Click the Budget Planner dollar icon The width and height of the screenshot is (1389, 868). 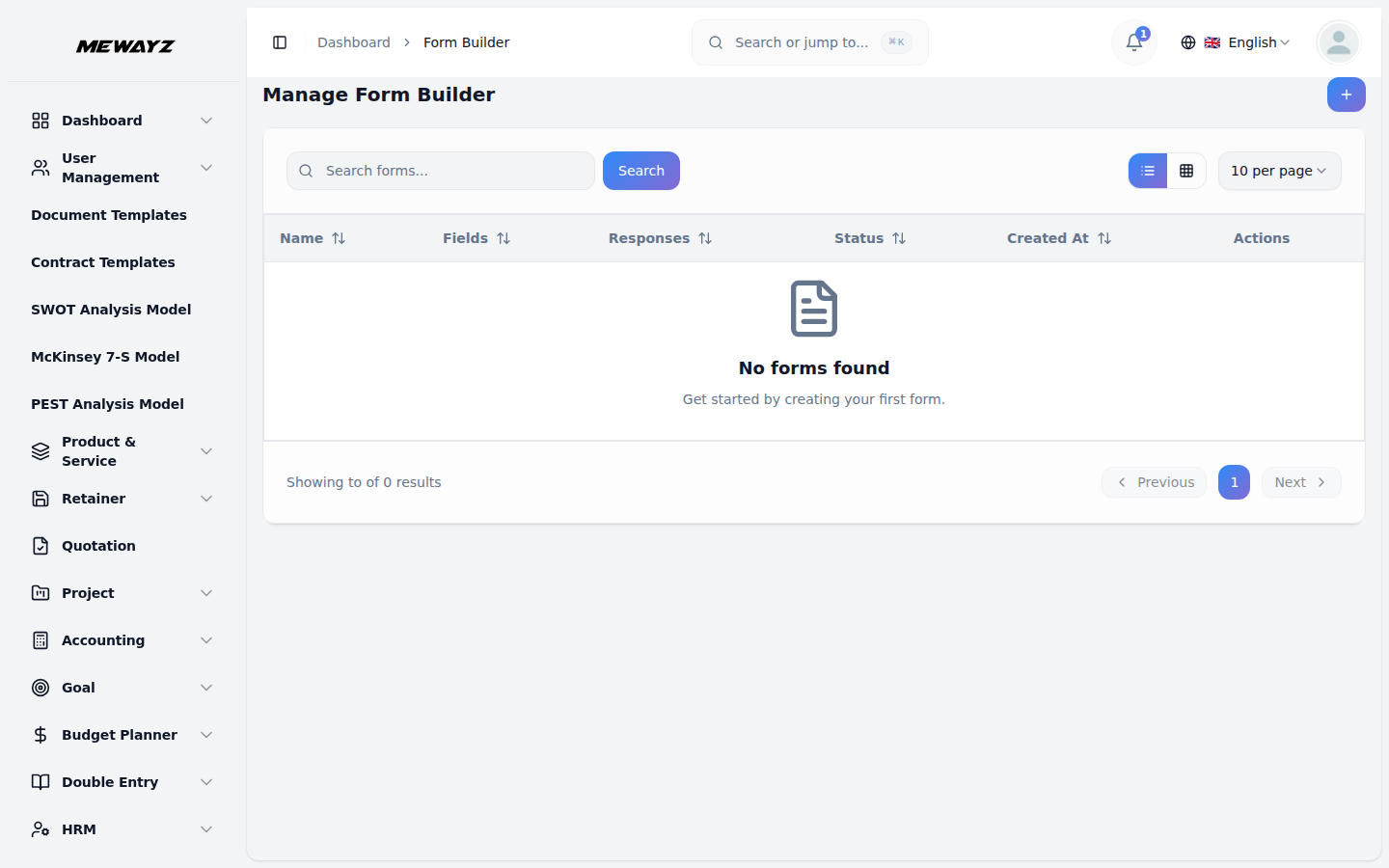[x=40, y=734]
